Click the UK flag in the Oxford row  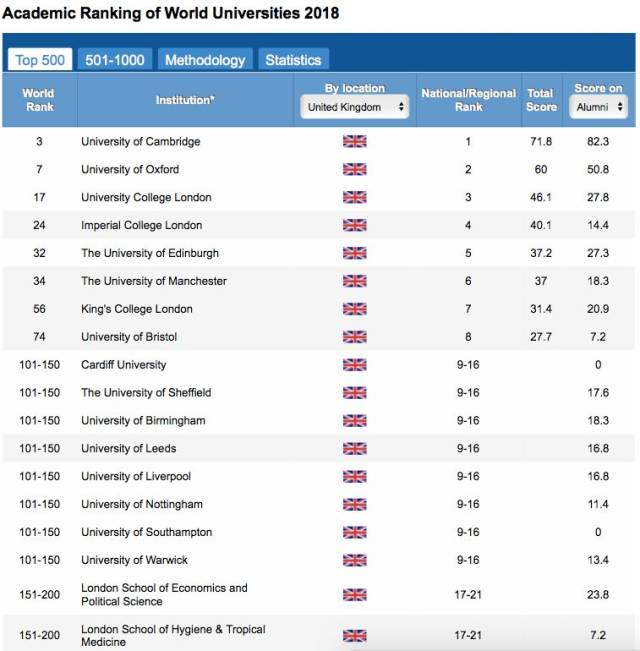[x=355, y=169]
